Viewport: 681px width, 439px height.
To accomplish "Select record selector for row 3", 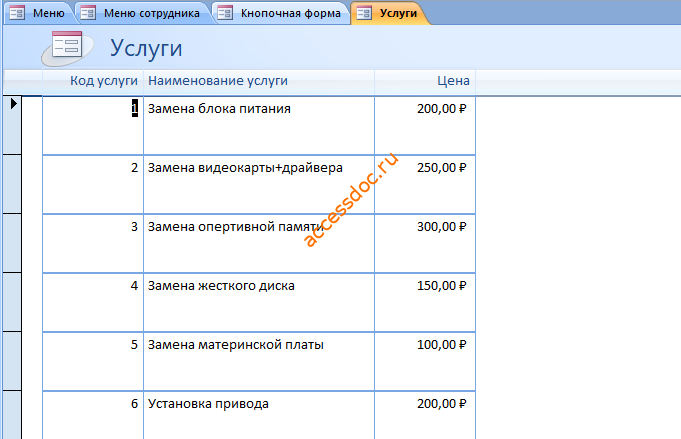I will point(12,243).
